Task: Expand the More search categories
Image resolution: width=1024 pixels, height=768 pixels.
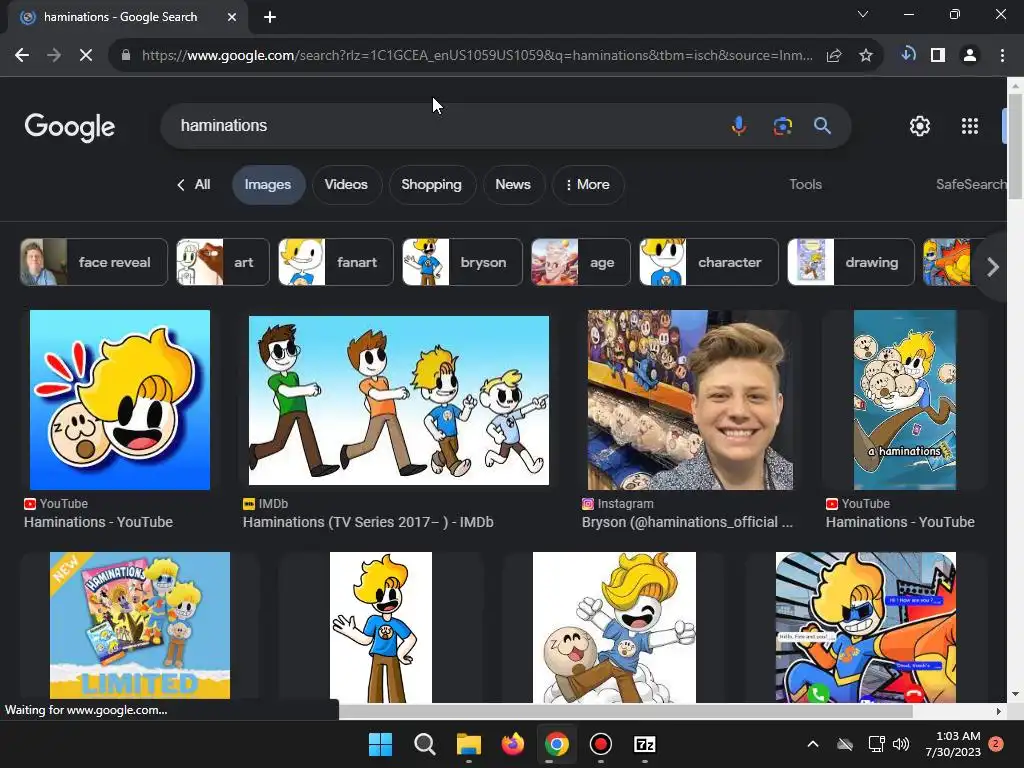Action: tap(588, 185)
